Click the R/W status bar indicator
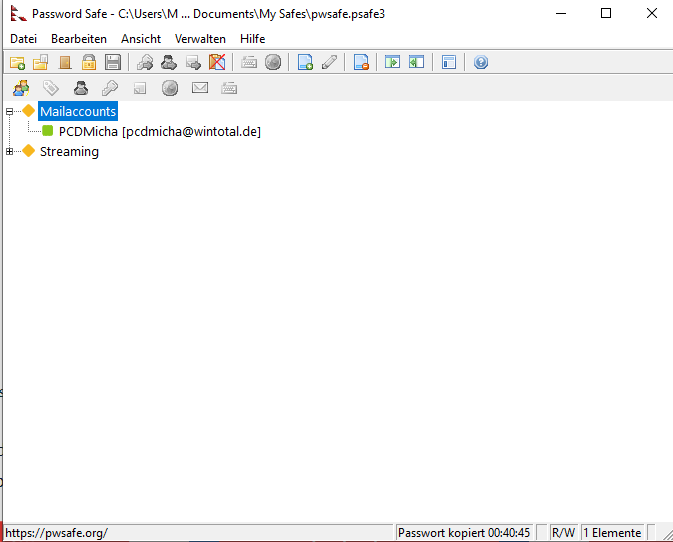Viewport: 673px width, 542px height. [x=564, y=533]
